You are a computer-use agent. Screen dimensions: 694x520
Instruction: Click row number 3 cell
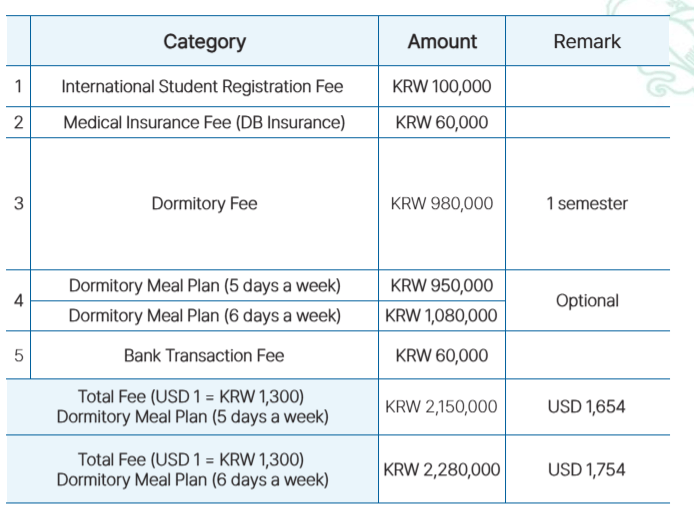coord(19,204)
